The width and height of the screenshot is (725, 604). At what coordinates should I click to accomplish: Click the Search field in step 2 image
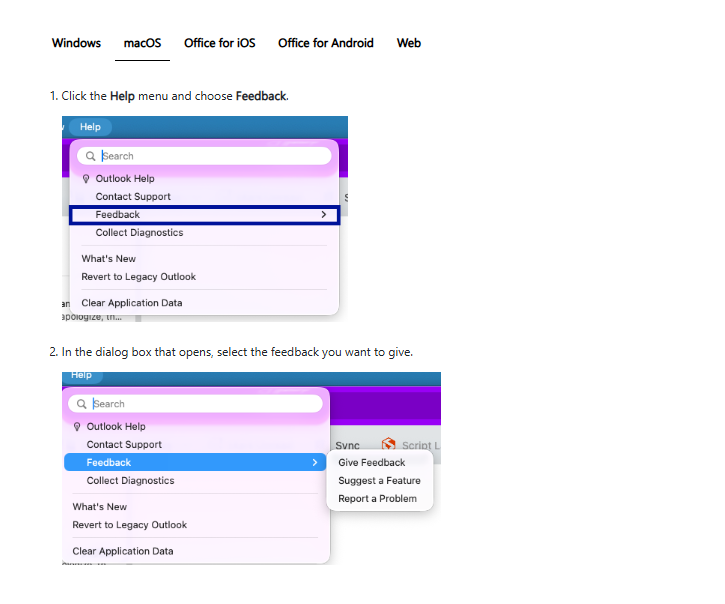click(x=195, y=404)
